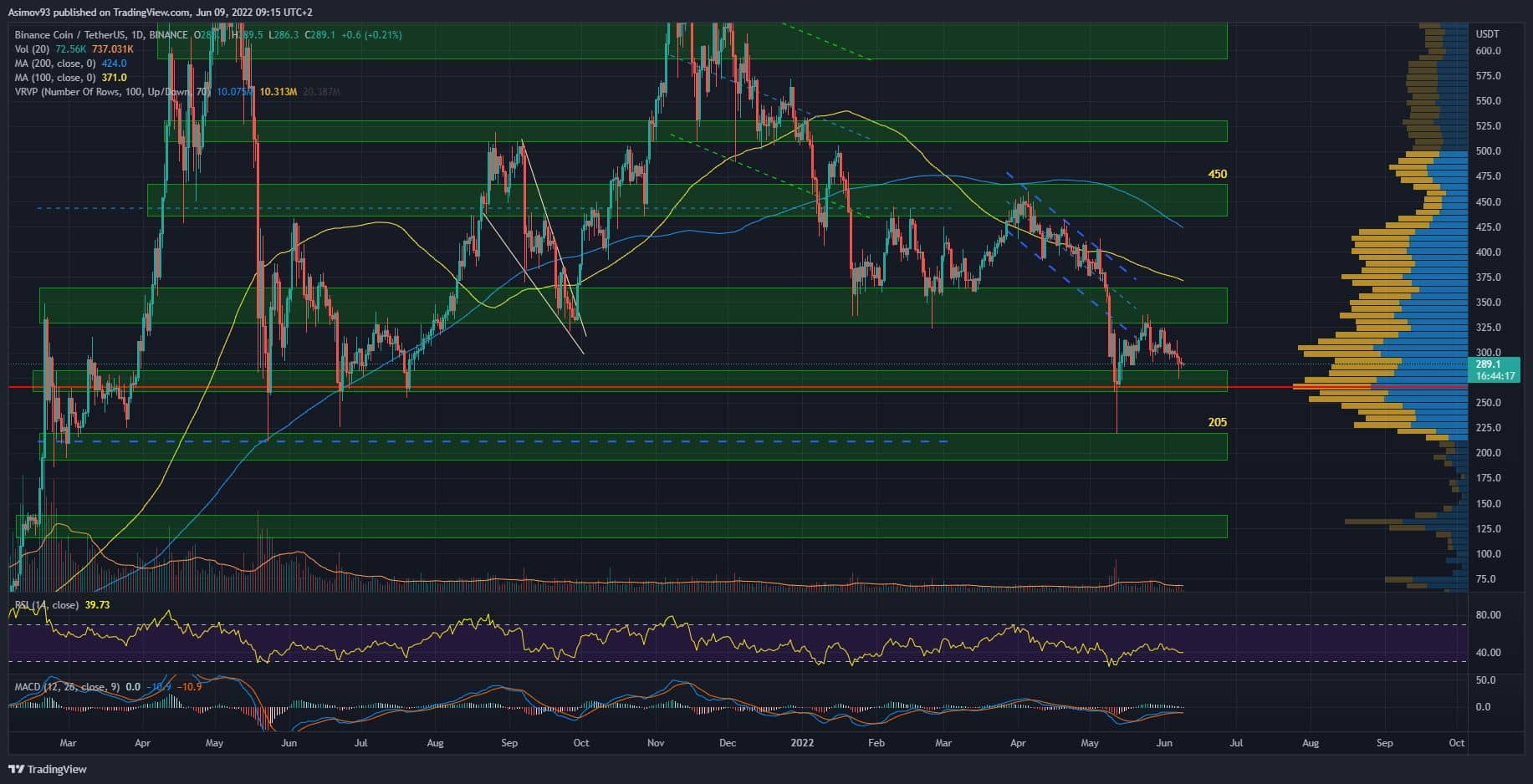
Task: Click the RSI 80.00 scale label
Action: (1488, 615)
